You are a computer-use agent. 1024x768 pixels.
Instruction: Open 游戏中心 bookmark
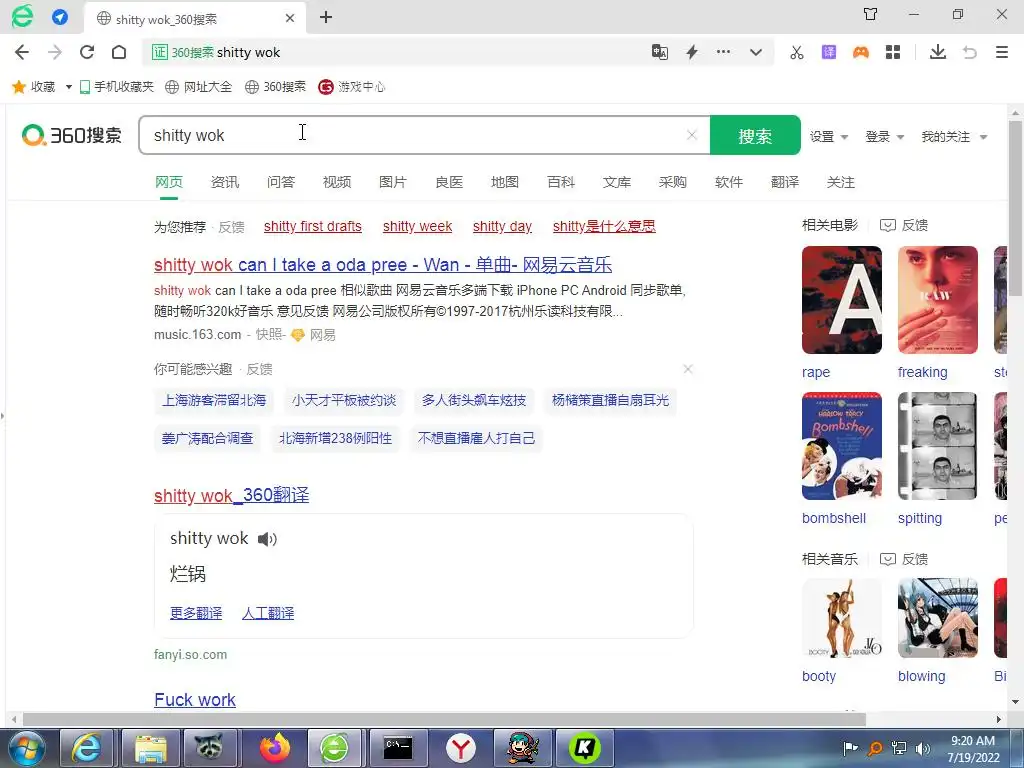coord(351,87)
